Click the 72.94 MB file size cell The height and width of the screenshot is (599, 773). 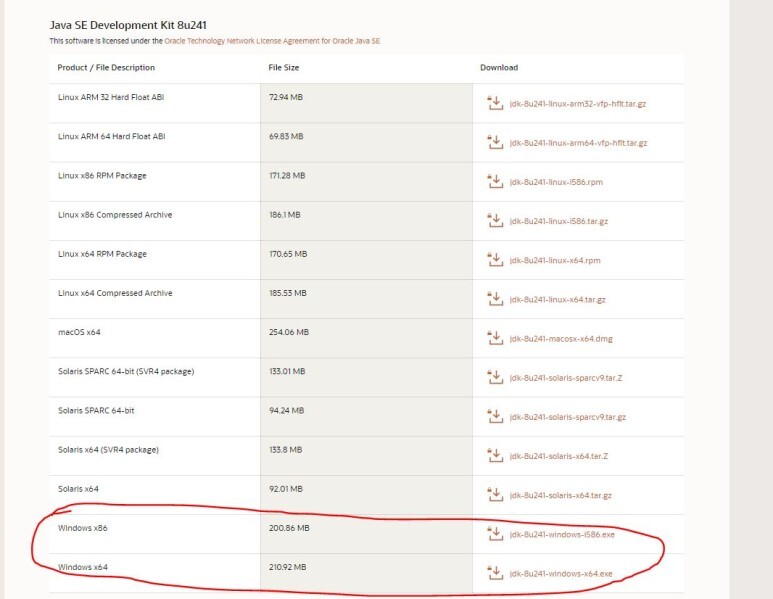coord(366,103)
